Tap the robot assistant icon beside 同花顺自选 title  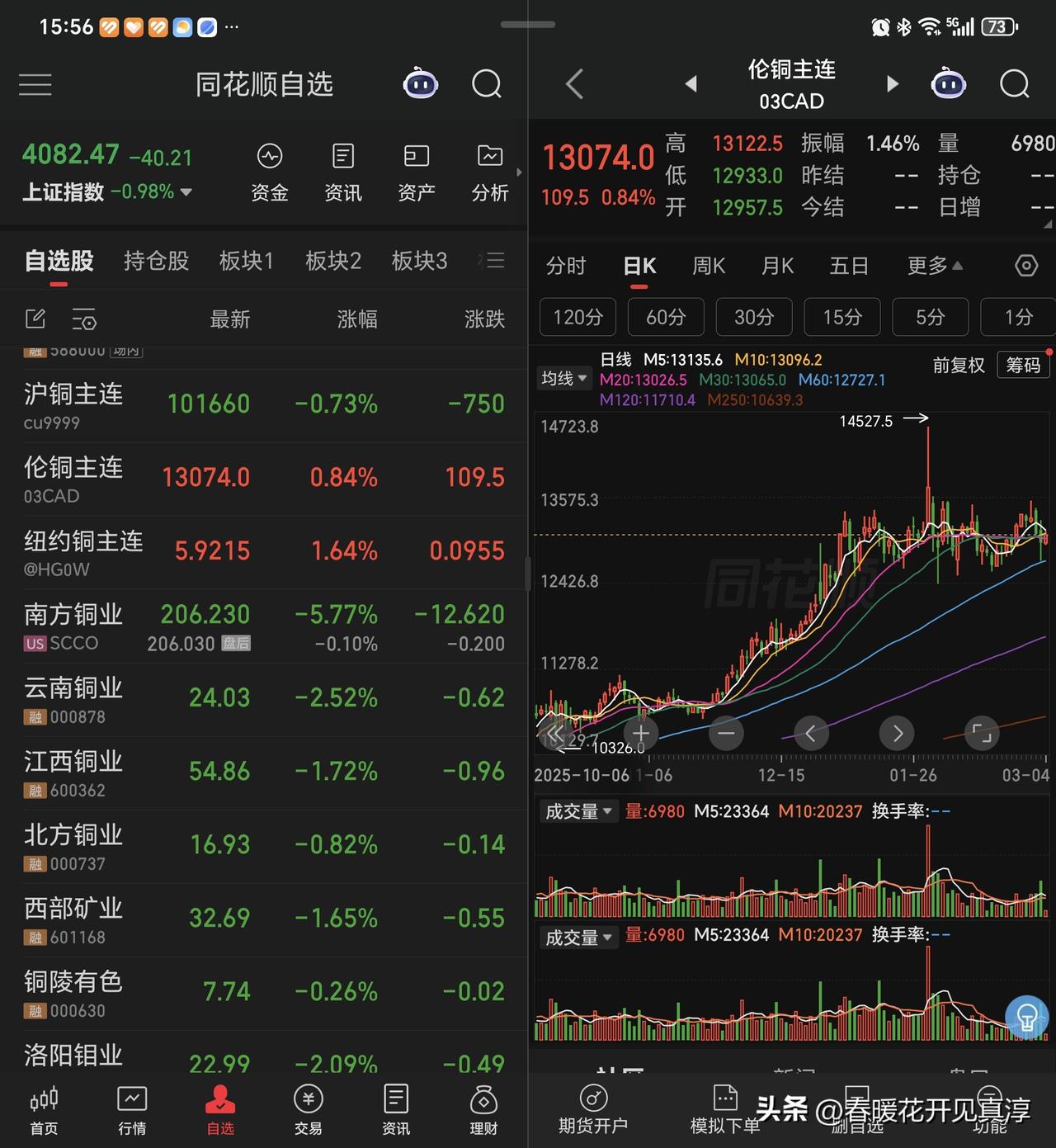pos(420,83)
